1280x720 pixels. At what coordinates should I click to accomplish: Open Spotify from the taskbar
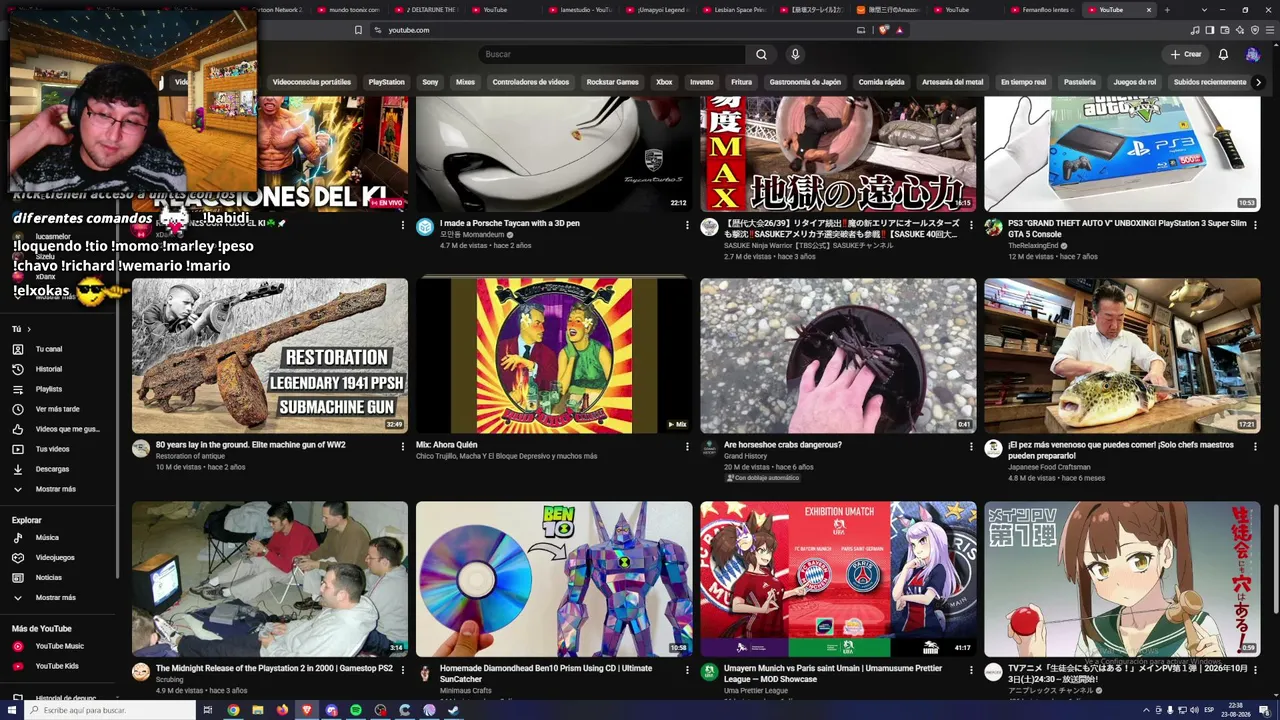coord(356,710)
